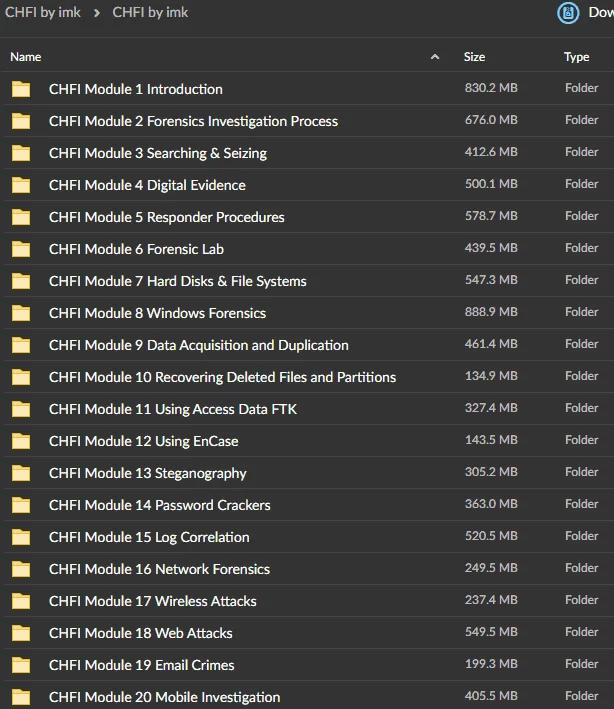Select the Module 5 Responder Procedures folder icon
The width and height of the screenshot is (614, 709).
tap(21, 217)
